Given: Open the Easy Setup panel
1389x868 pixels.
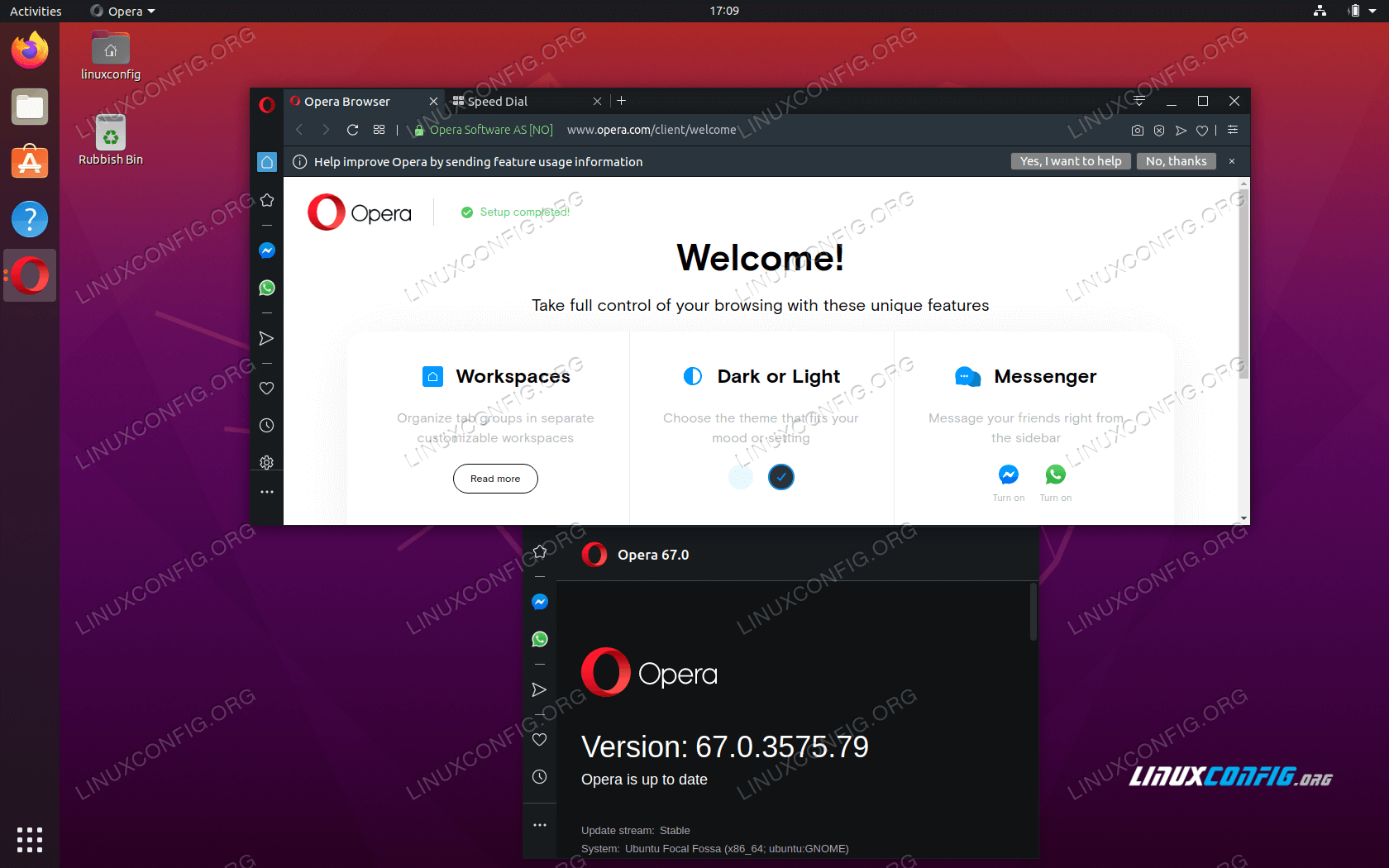Looking at the screenshot, I should (1233, 130).
